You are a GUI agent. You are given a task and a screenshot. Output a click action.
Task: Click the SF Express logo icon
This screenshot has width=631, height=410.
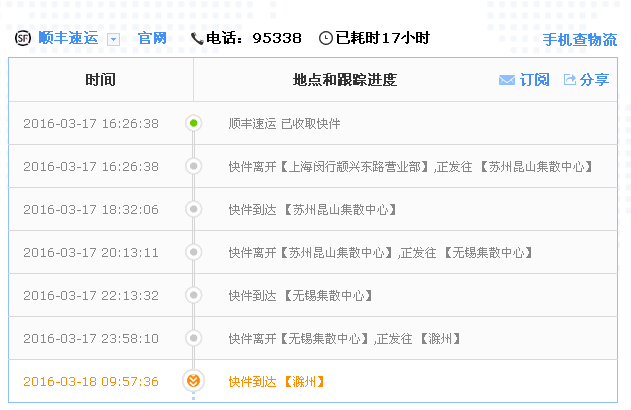click(23, 38)
